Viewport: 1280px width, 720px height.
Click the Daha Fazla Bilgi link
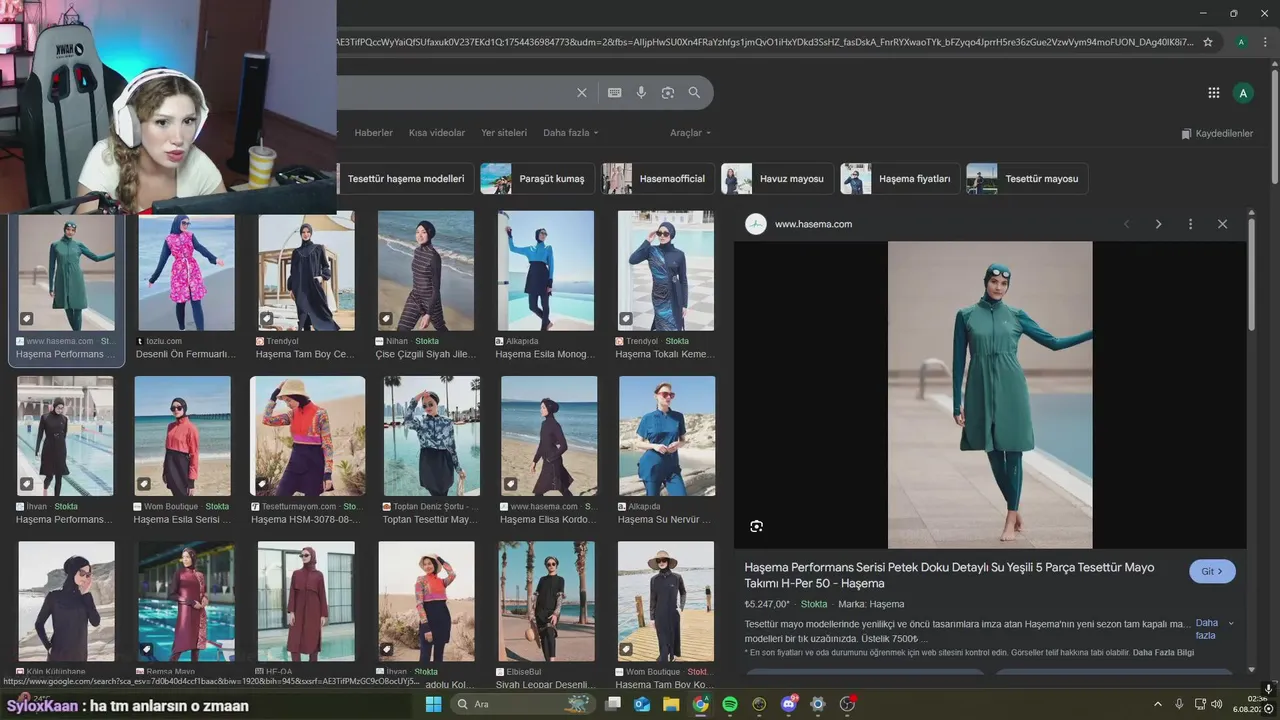click(x=1163, y=653)
